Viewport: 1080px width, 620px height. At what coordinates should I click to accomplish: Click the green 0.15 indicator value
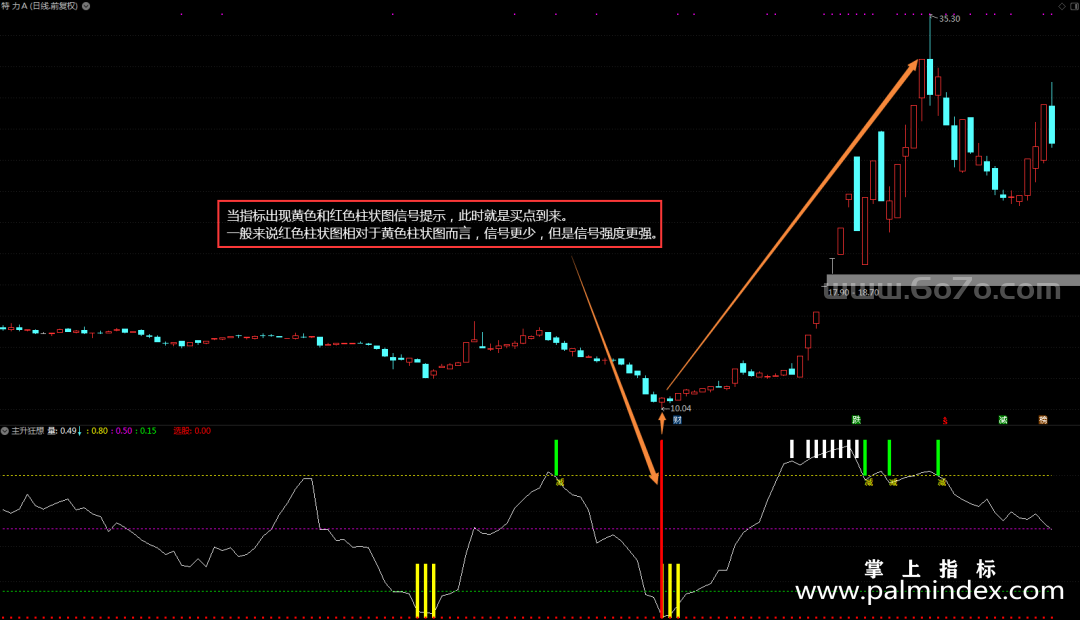pos(146,431)
